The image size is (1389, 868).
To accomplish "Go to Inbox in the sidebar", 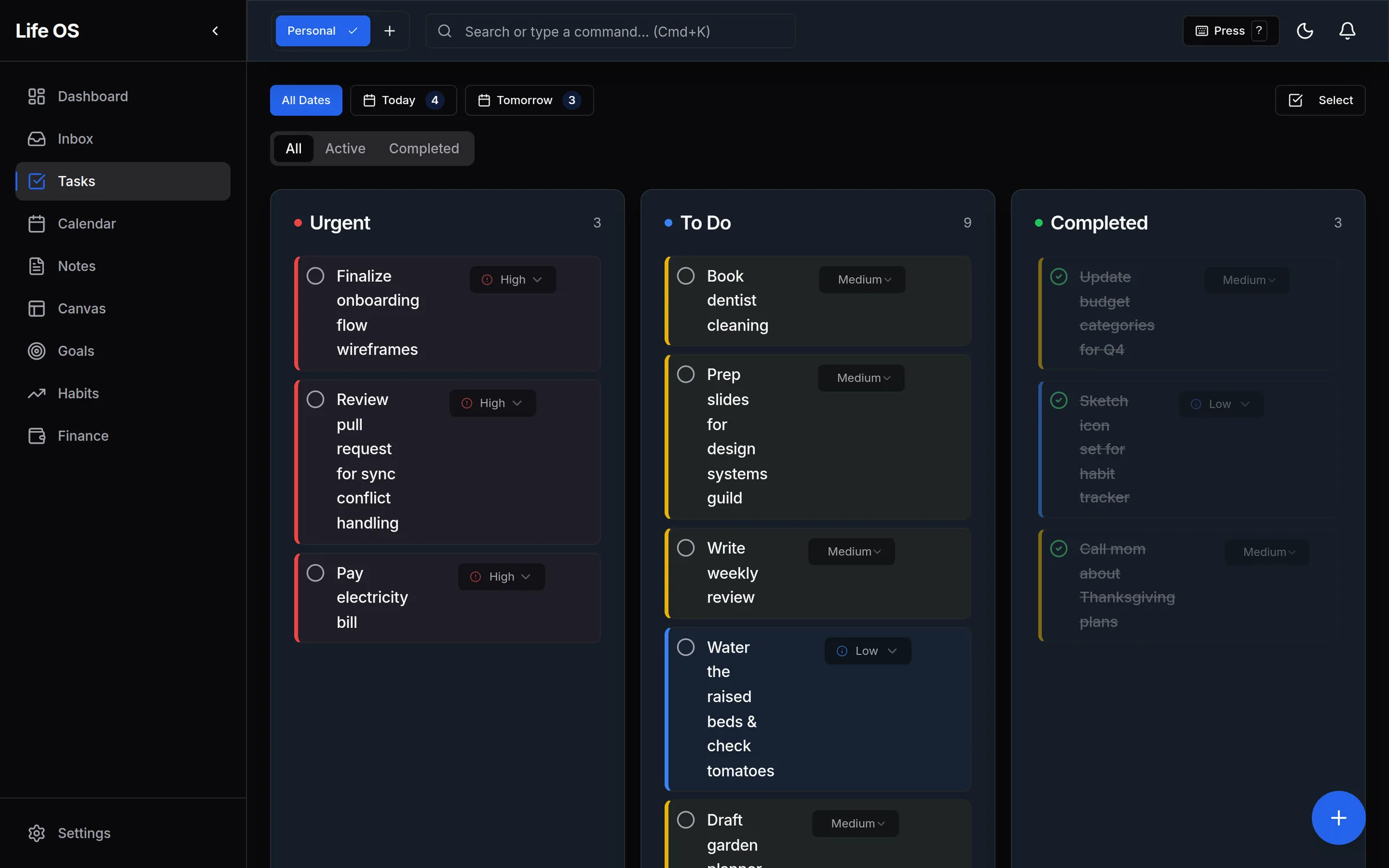I will click(123, 139).
